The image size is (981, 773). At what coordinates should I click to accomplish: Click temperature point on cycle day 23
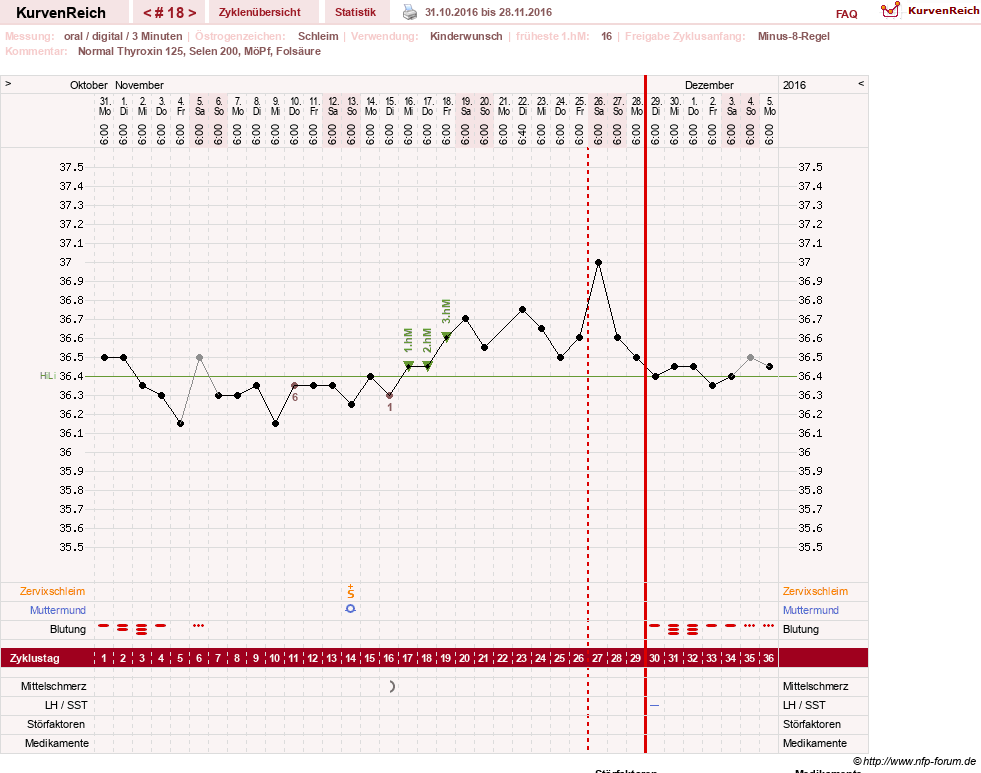(522, 310)
